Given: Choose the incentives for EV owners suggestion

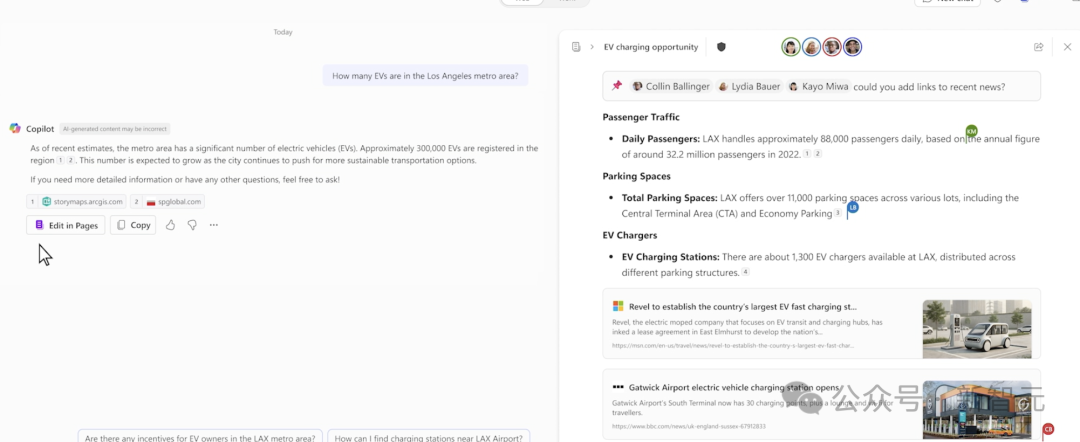Looking at the screenshot, I should pos(200,438).
